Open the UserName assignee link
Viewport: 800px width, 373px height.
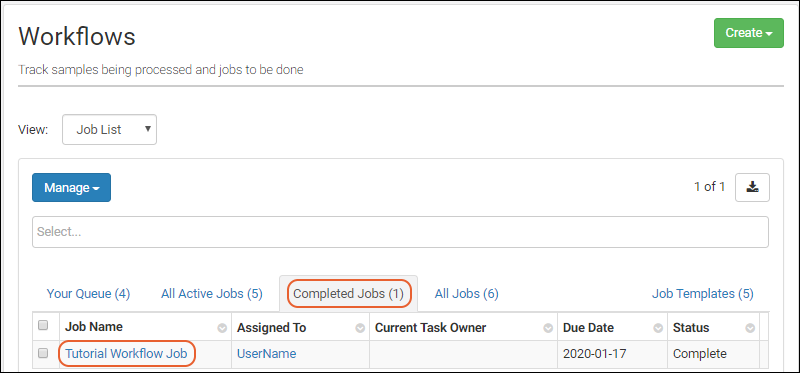pyautogui.click(x=266, y=354)
